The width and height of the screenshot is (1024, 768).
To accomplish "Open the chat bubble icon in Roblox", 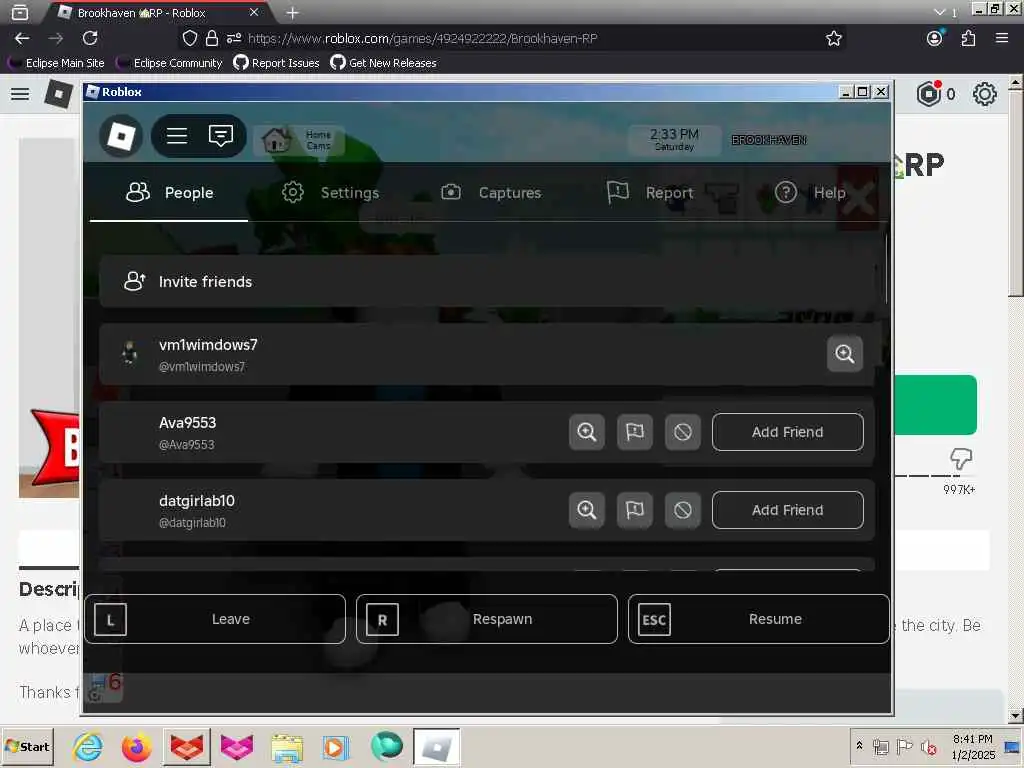I will [221, 136].
